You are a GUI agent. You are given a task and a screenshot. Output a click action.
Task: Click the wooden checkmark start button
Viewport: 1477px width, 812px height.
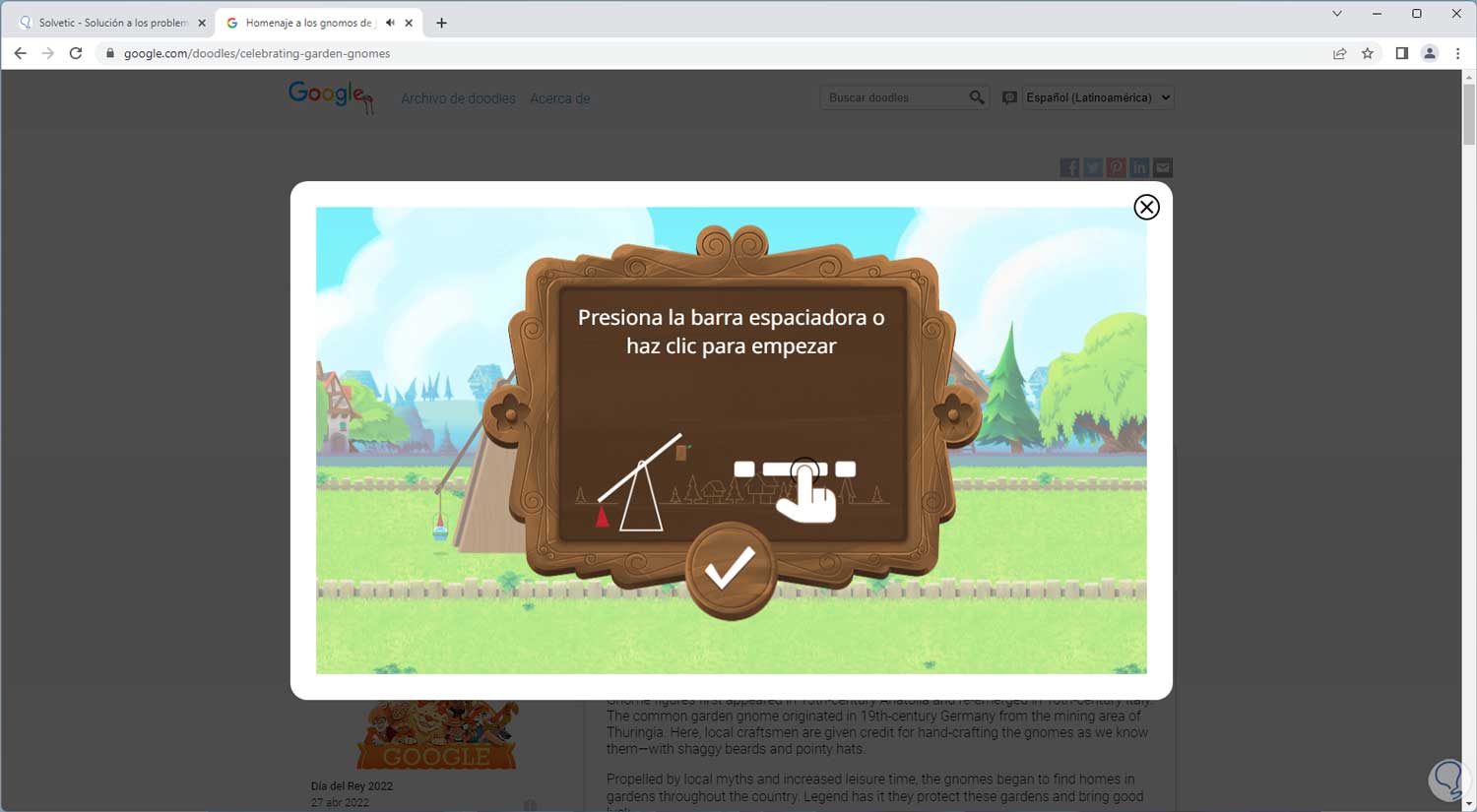click(730, 570)
